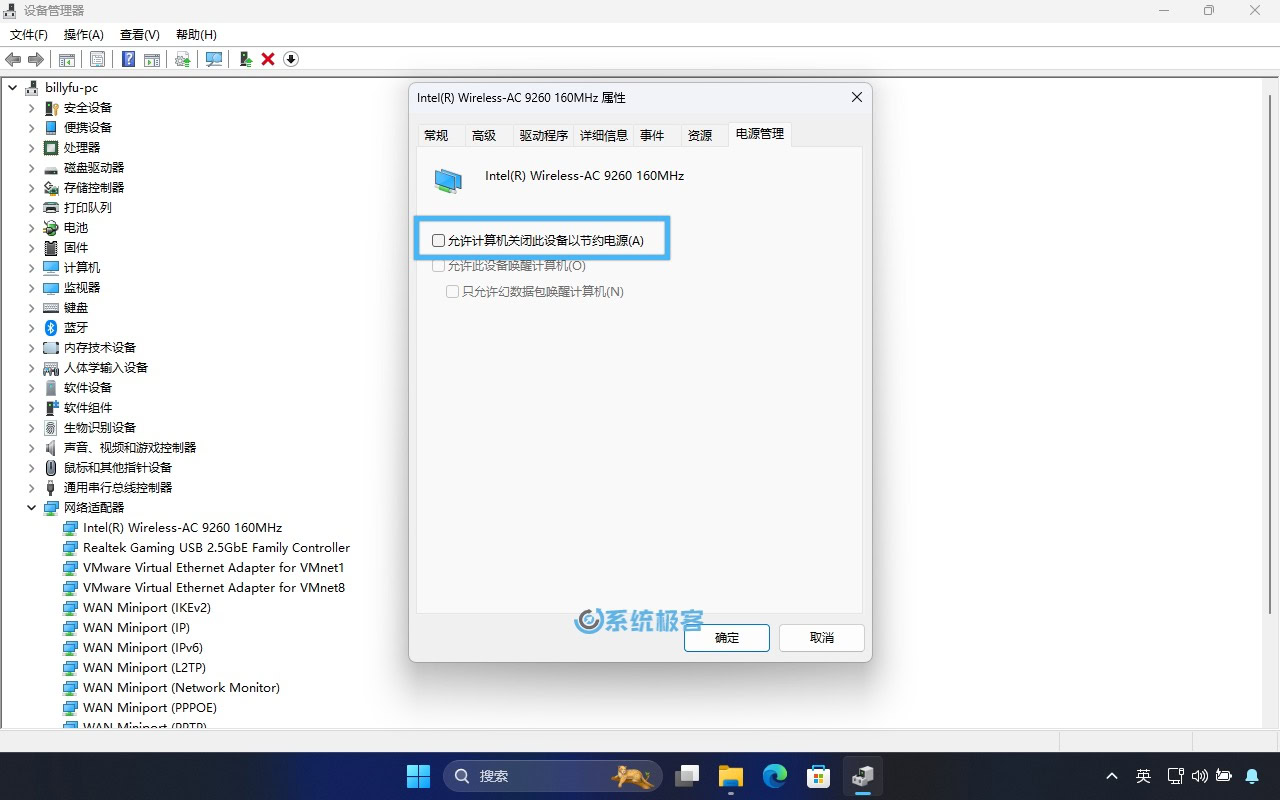The width and height of the screenshot is (1280, 800).
Task: Select VMware Virtual Ethernet Adapter for VMnet8
Action: point(214,587)
